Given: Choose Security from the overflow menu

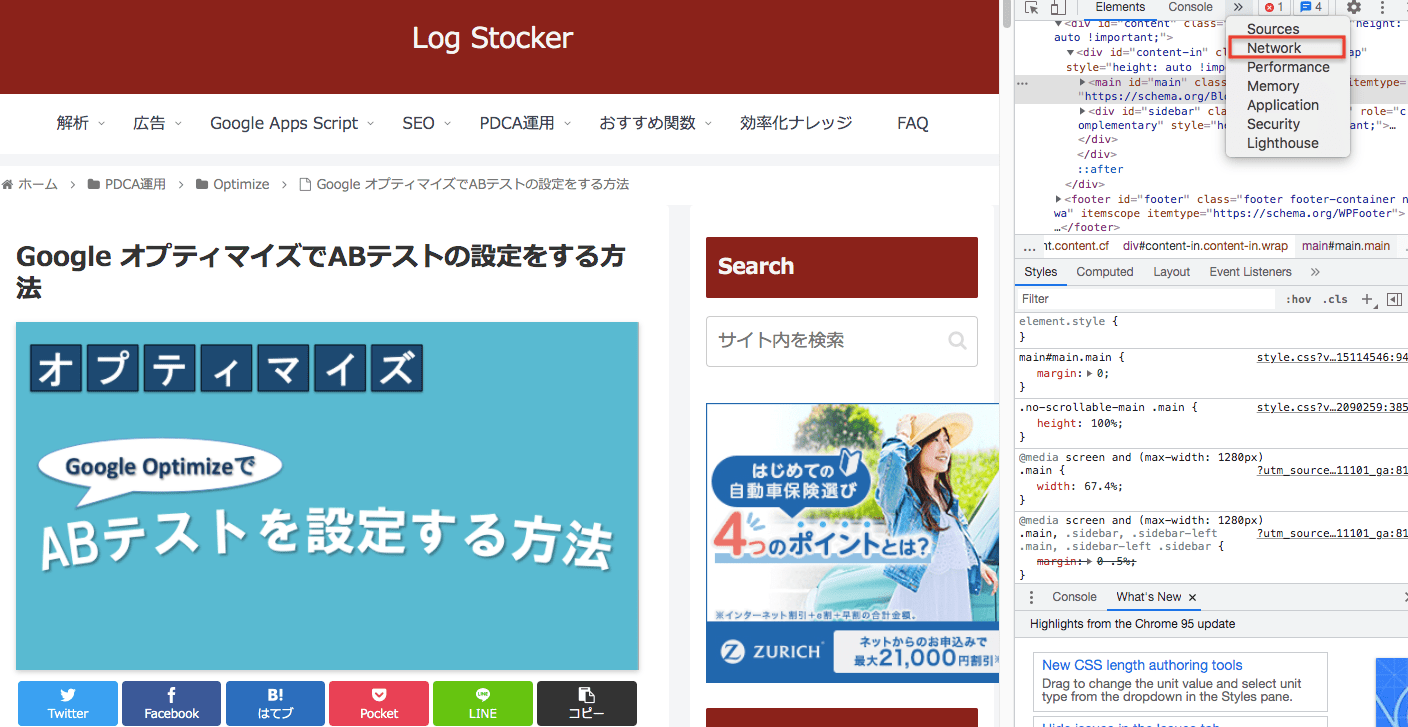Looking at the screenshot, I should pos(1273,124).
